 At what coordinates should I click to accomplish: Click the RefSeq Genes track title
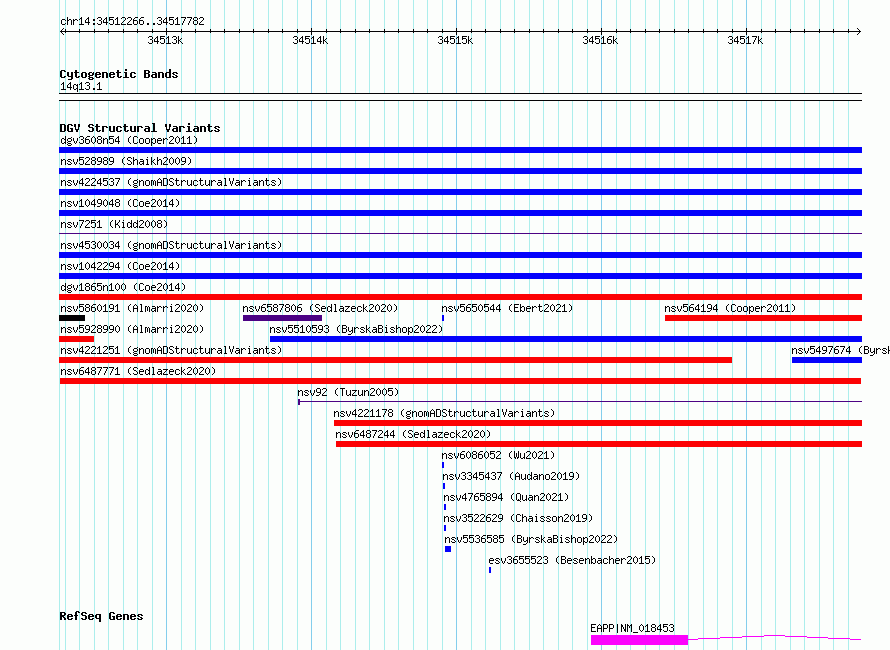tap(101, 616)
